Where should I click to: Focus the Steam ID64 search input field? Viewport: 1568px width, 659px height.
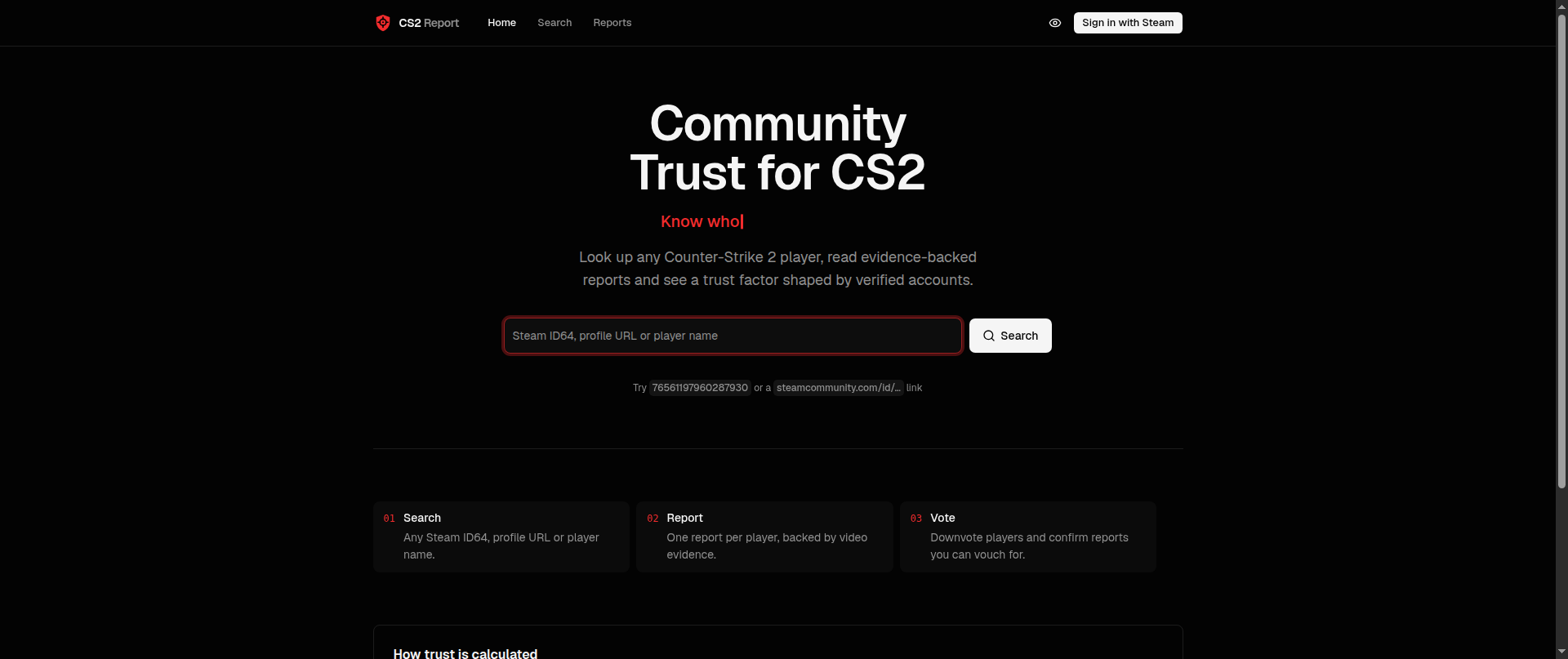click(x=733, y=336)
